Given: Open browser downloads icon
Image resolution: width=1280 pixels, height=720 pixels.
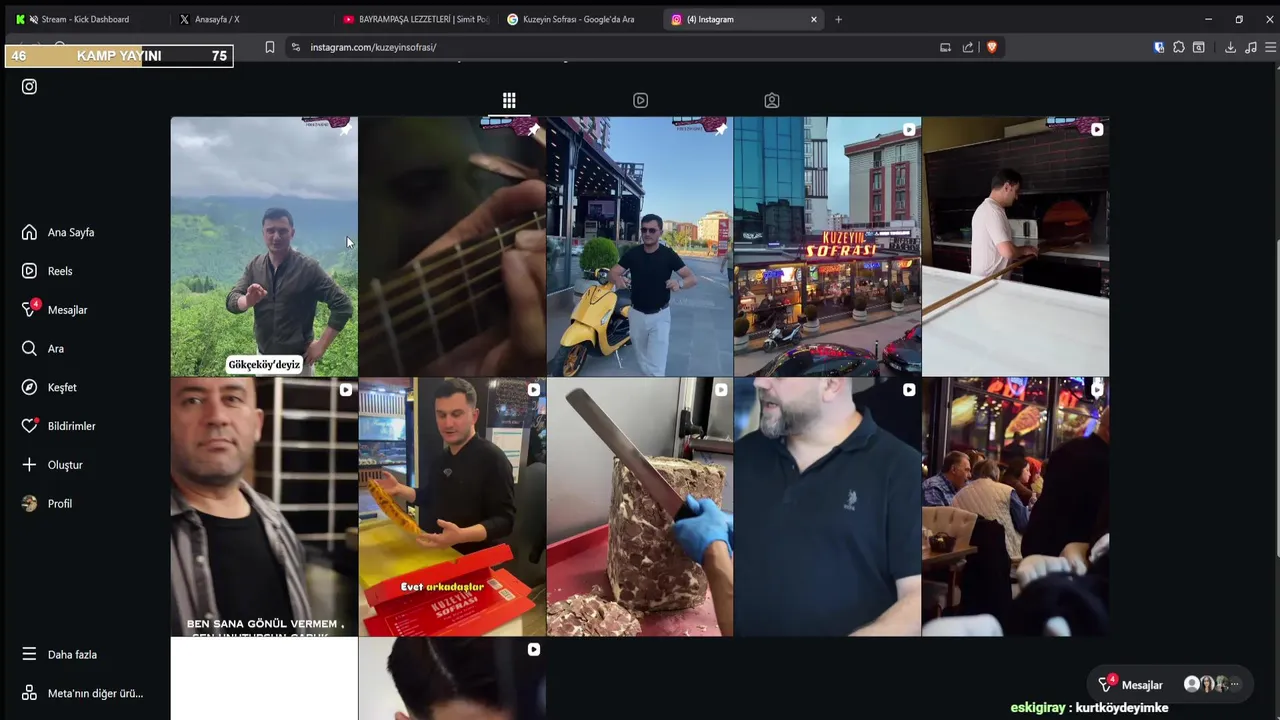Looking at the screenshot, I should [x=1230, y=47].
